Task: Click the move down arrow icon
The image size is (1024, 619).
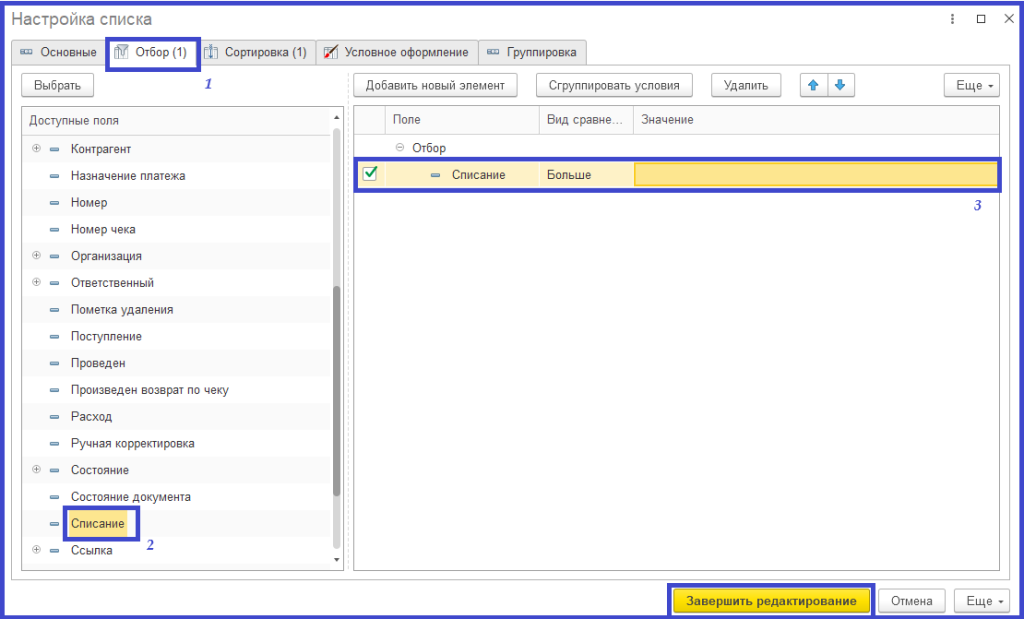Action: 839,85
